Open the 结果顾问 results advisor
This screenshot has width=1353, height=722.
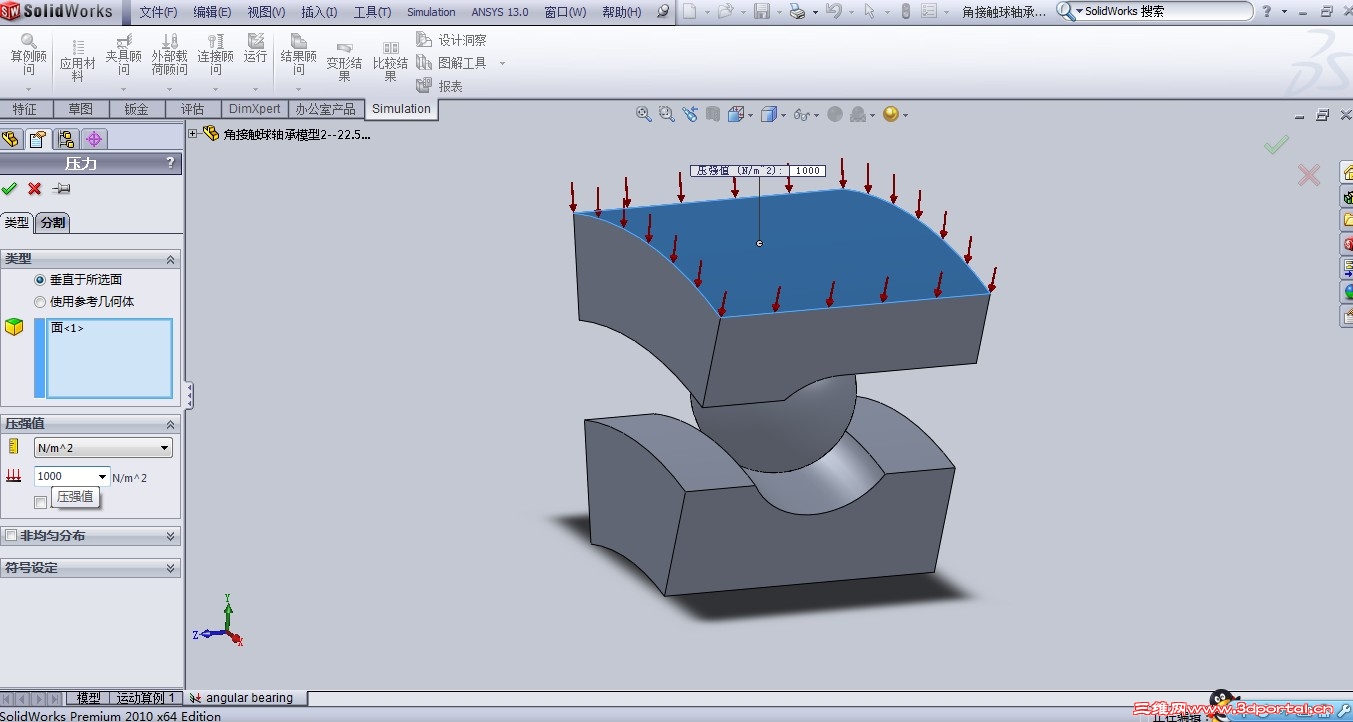(x=298, y=56)
